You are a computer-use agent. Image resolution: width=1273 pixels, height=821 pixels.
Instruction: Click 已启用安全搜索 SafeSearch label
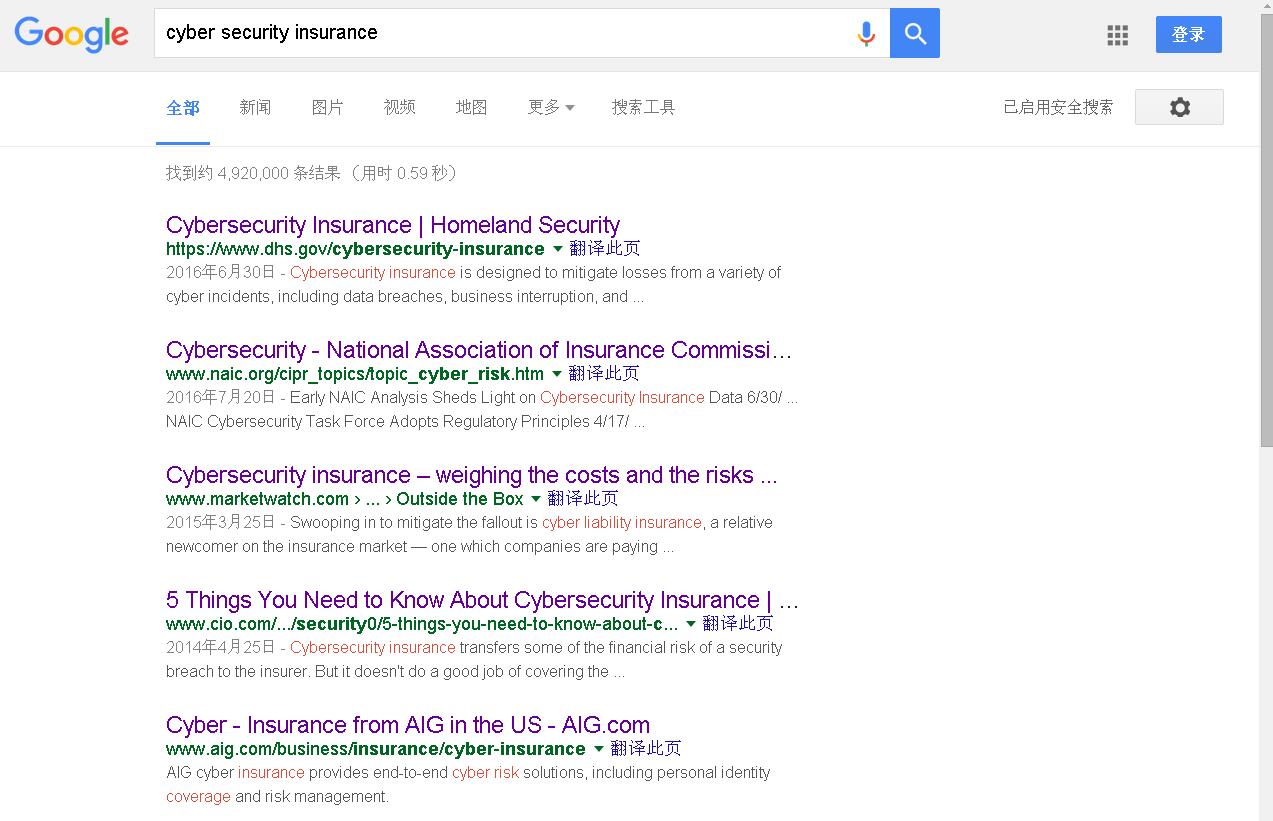click(1058, 107)
